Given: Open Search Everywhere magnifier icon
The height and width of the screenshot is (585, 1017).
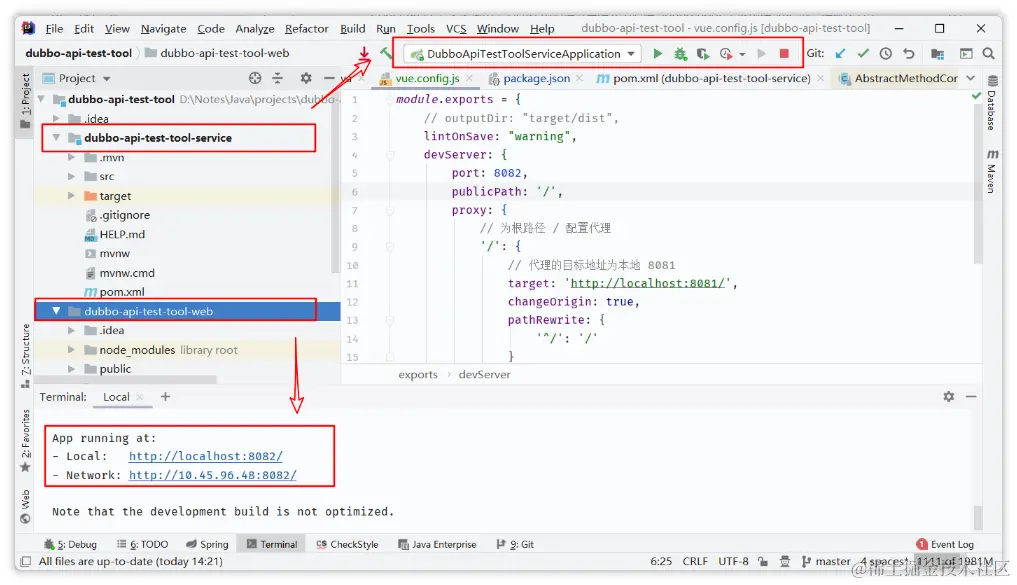Looking at the screenshot, I should (x=988, y=54).
